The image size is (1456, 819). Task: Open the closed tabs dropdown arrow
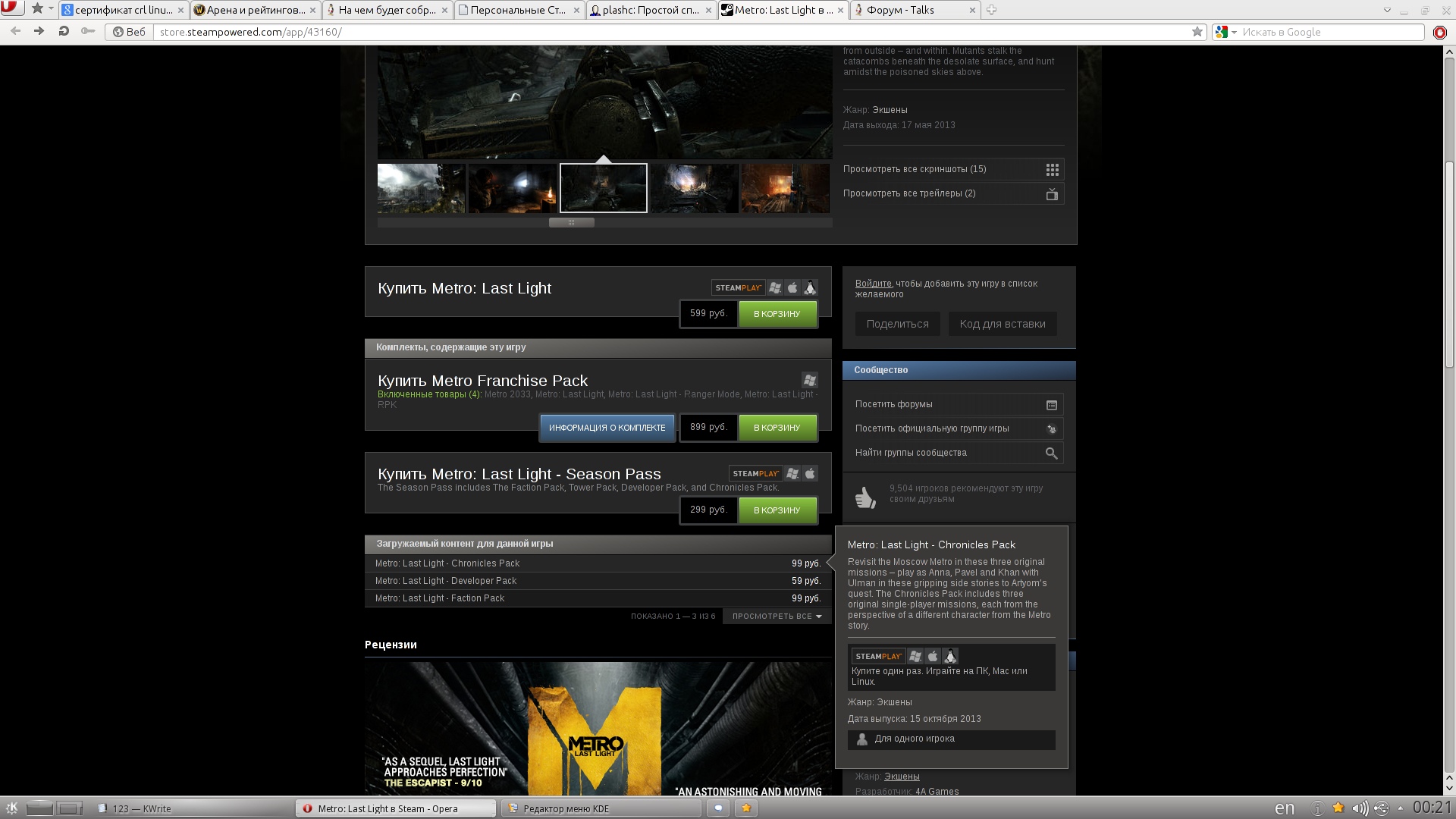1387,10
